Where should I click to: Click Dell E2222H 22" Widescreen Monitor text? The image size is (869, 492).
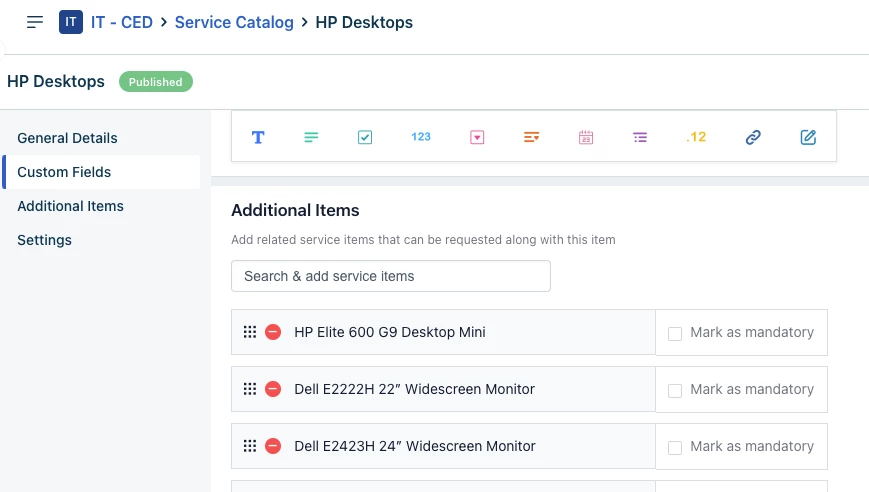pyautogui.click(x=415, y=389)
